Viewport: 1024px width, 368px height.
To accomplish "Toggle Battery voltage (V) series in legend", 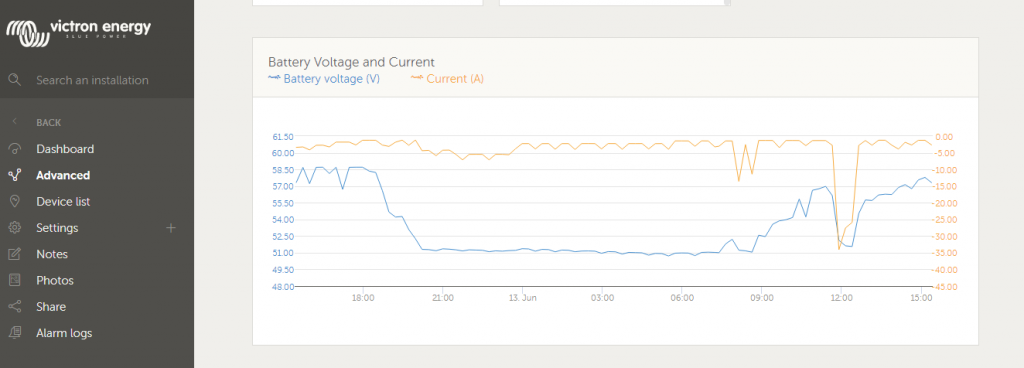I will coord(324,79).
